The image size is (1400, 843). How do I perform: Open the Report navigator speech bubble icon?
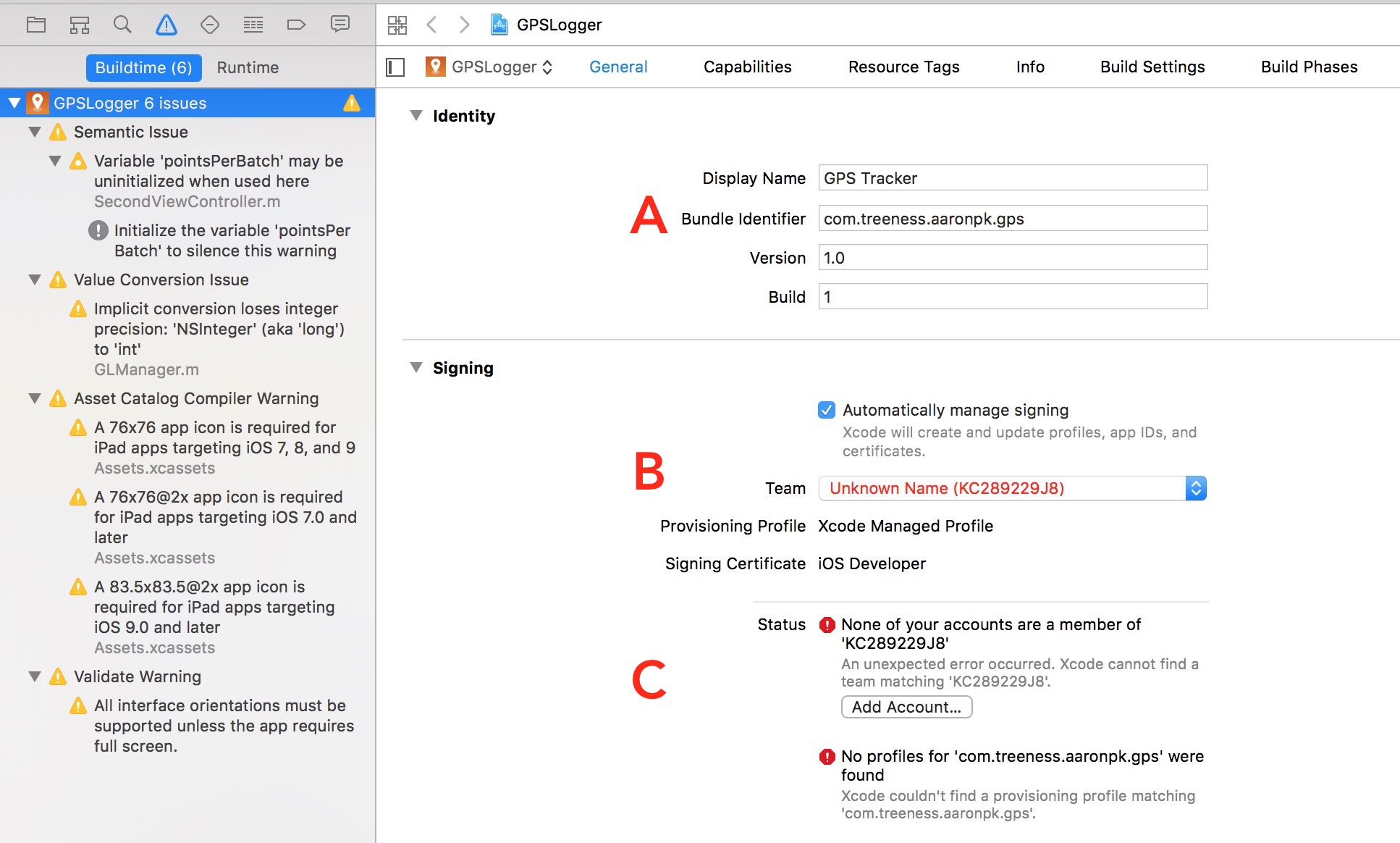(x=340, y=25)
